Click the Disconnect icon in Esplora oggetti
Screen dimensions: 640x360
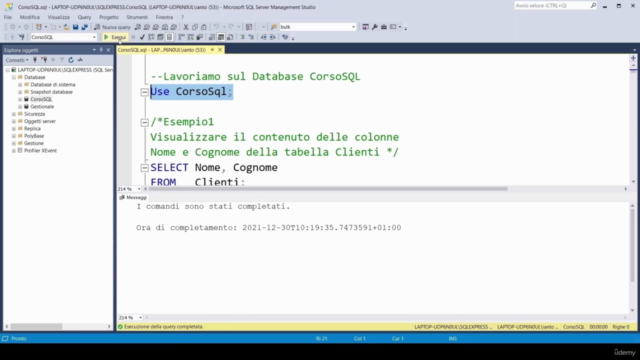[44, 60]
